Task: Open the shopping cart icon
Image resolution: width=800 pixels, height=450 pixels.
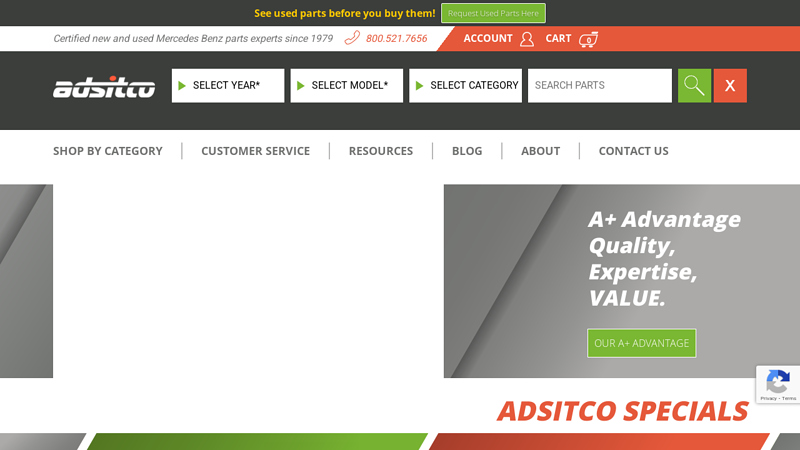Action: pyautogui.click(x=588, y=39)
